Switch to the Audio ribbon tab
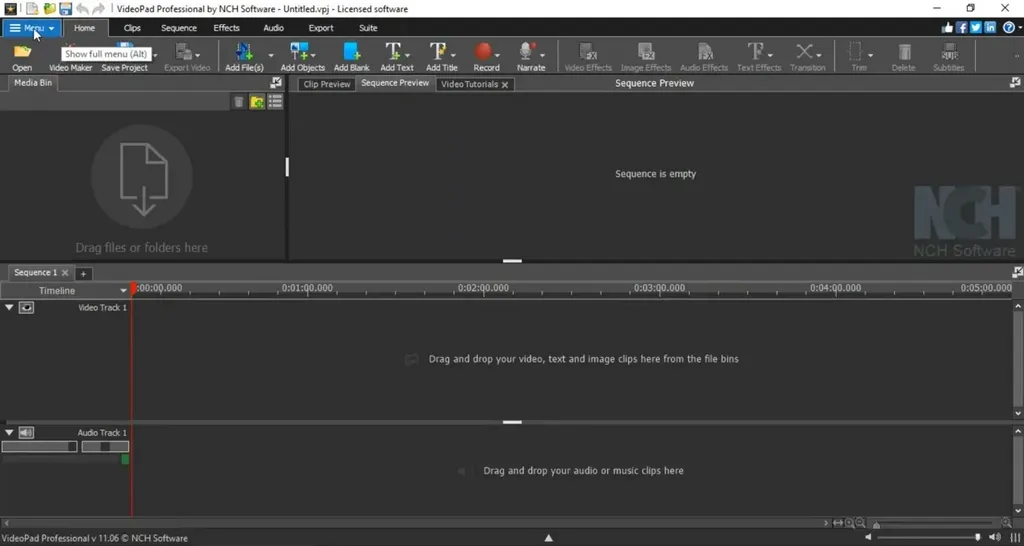This screenshot has height=546, width=1024. (x=274, y=28)
